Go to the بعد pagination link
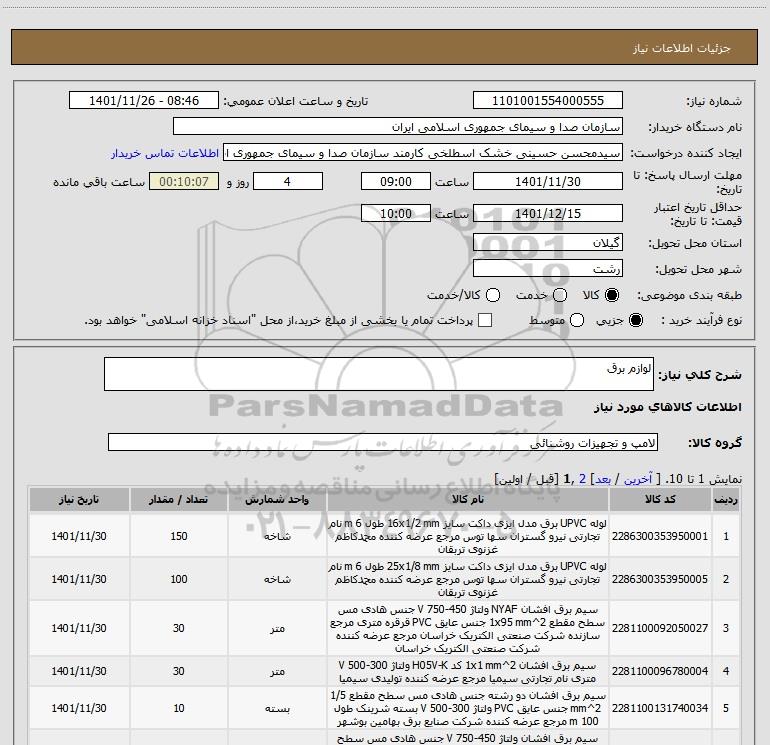The height and width of the screenshot is (745, 770). pos(603,479)
